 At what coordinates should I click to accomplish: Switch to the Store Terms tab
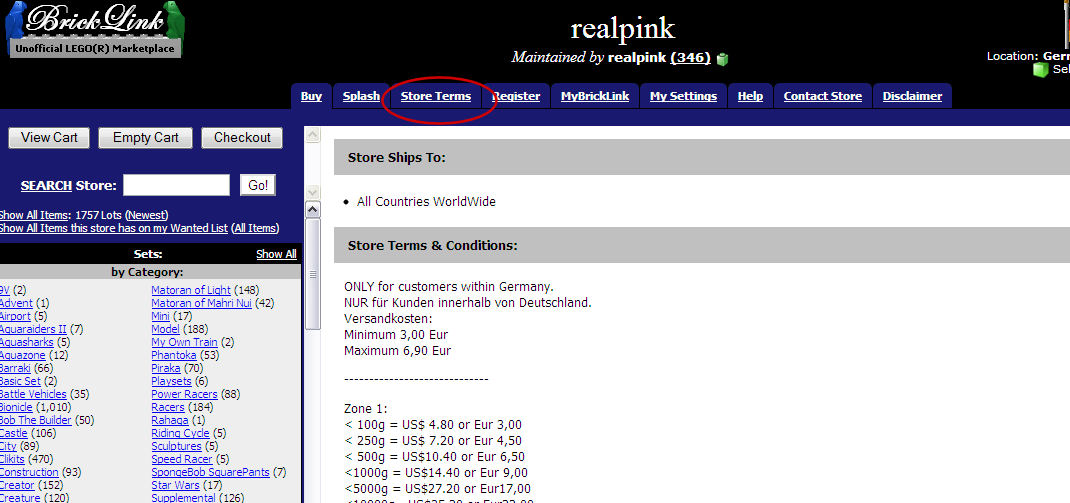click(x=435, y=96)
